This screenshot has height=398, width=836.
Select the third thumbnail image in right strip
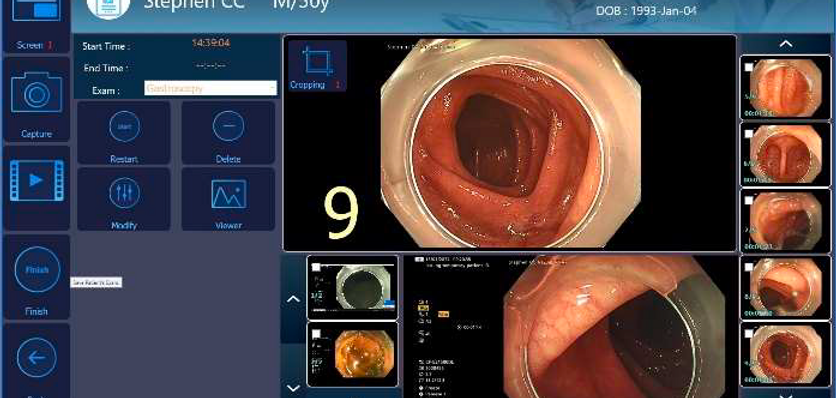coord(786,221)
